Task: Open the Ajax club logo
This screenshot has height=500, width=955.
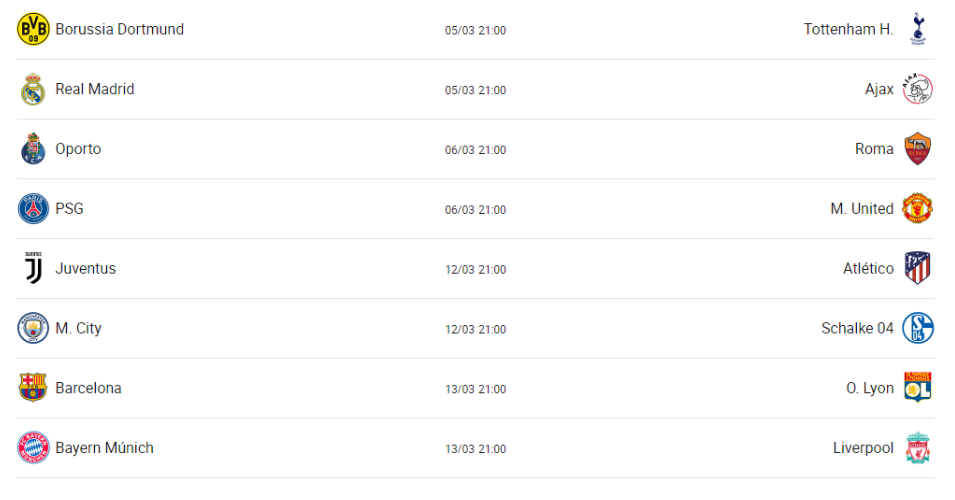Action: (x=918, y=90)
